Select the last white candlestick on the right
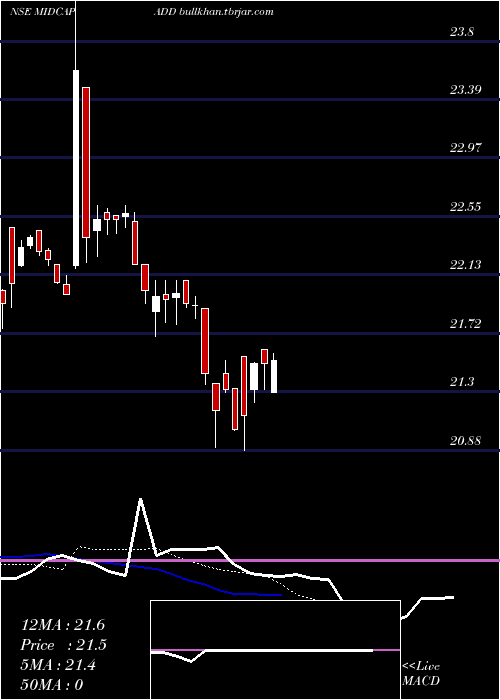Viewport: 500px width, 700px height. 274,376
